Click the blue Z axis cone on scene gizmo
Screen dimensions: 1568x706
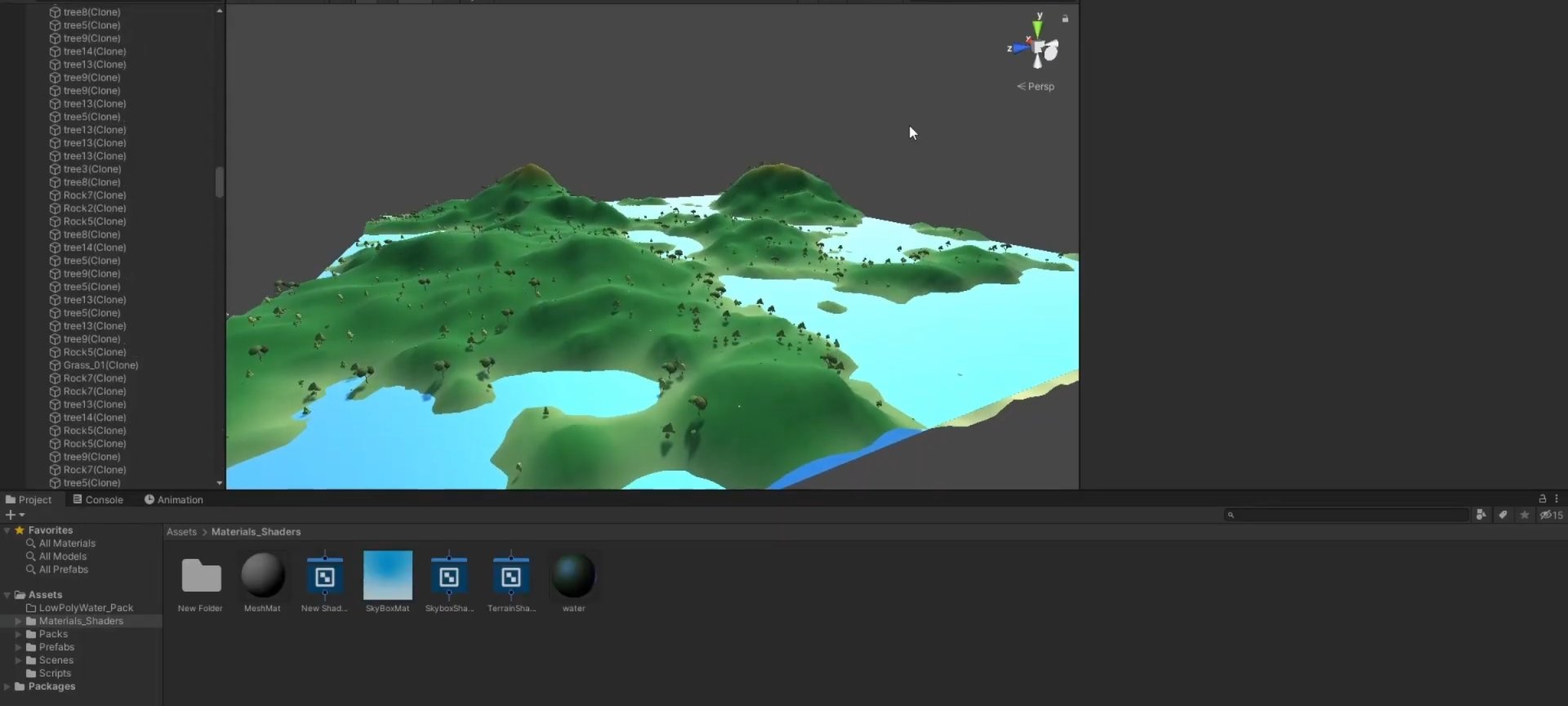(x=1020, y=48)
